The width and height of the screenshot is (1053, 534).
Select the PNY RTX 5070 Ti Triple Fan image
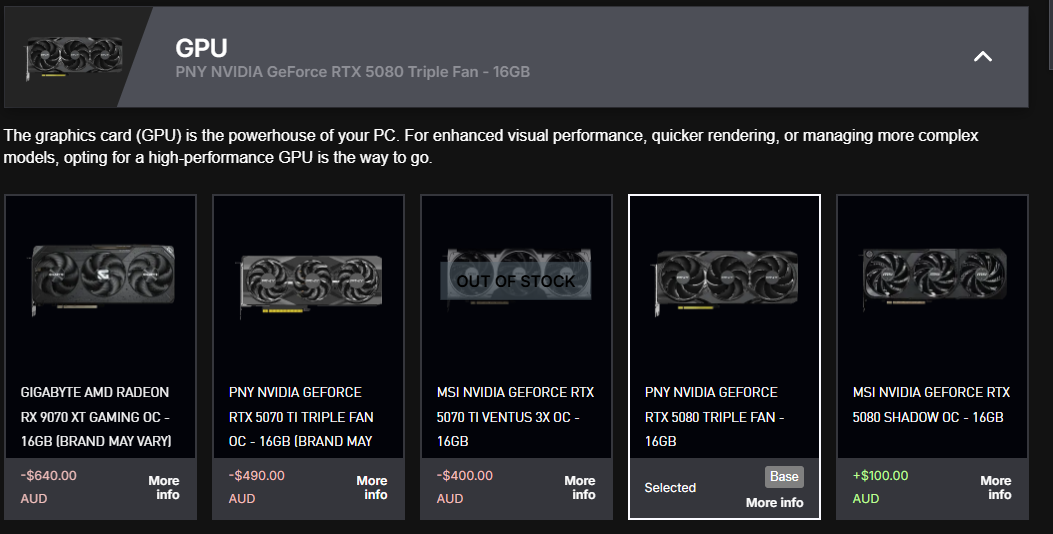point(311,286)
